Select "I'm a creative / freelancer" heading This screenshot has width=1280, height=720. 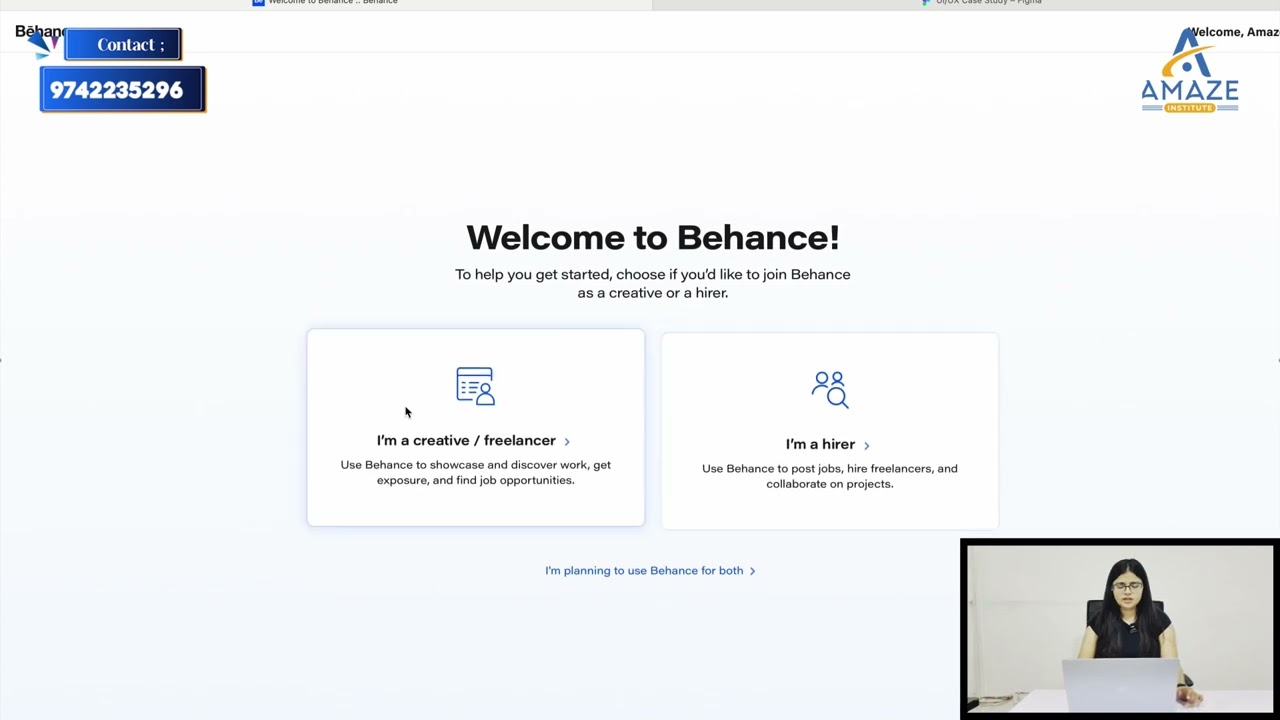pyautogui.click(x=466, y=440)
